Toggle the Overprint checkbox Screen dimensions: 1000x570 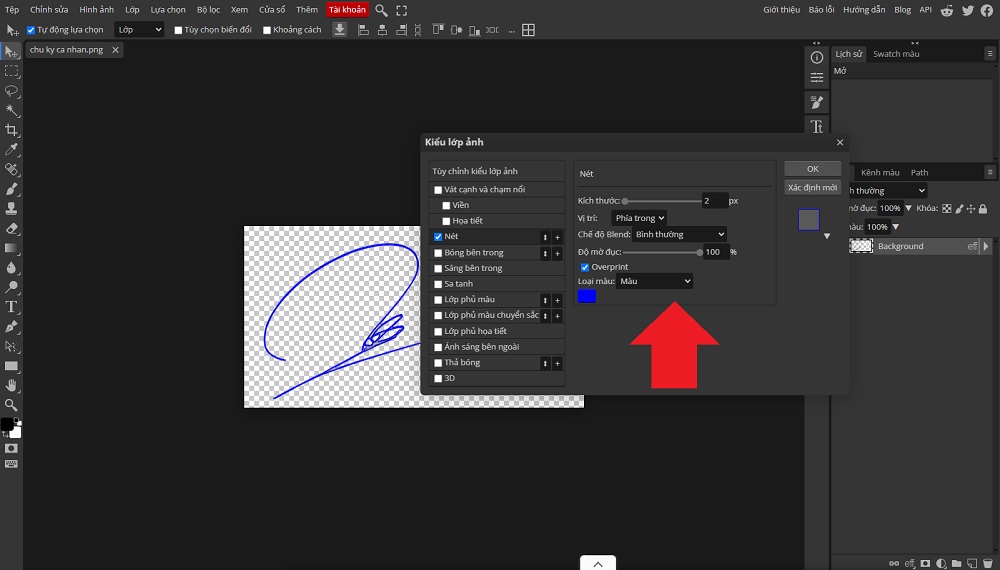click(585, 267)
